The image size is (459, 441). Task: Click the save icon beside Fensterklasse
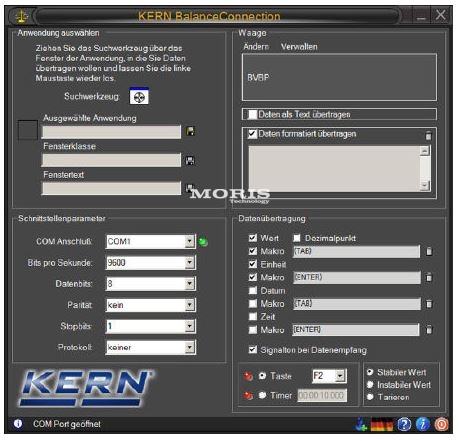(x=190, y=160)
